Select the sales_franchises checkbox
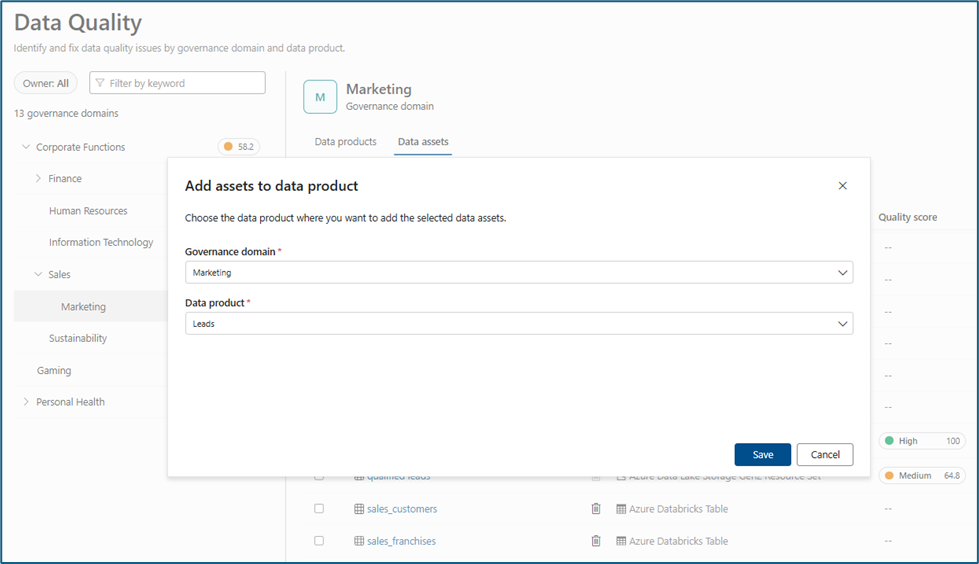 (x=319, y=541)
